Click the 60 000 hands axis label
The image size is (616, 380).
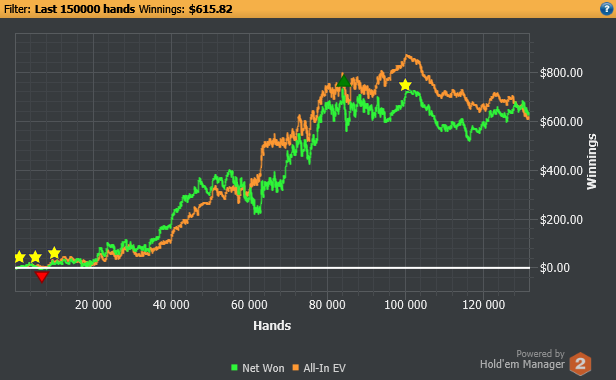tap(249, 305)
